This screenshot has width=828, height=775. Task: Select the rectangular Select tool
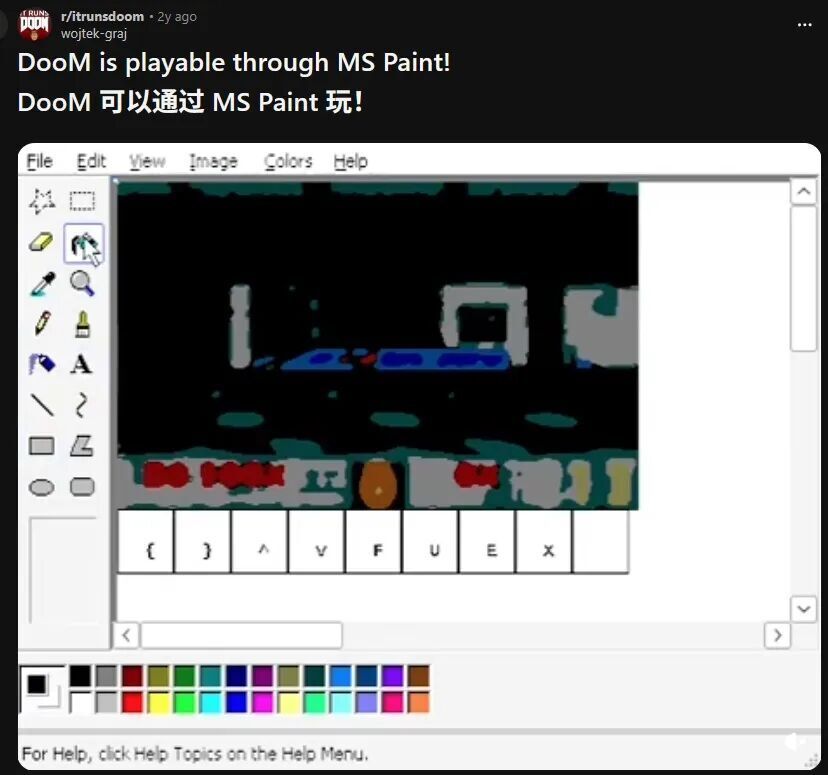[x=83, y=201]
